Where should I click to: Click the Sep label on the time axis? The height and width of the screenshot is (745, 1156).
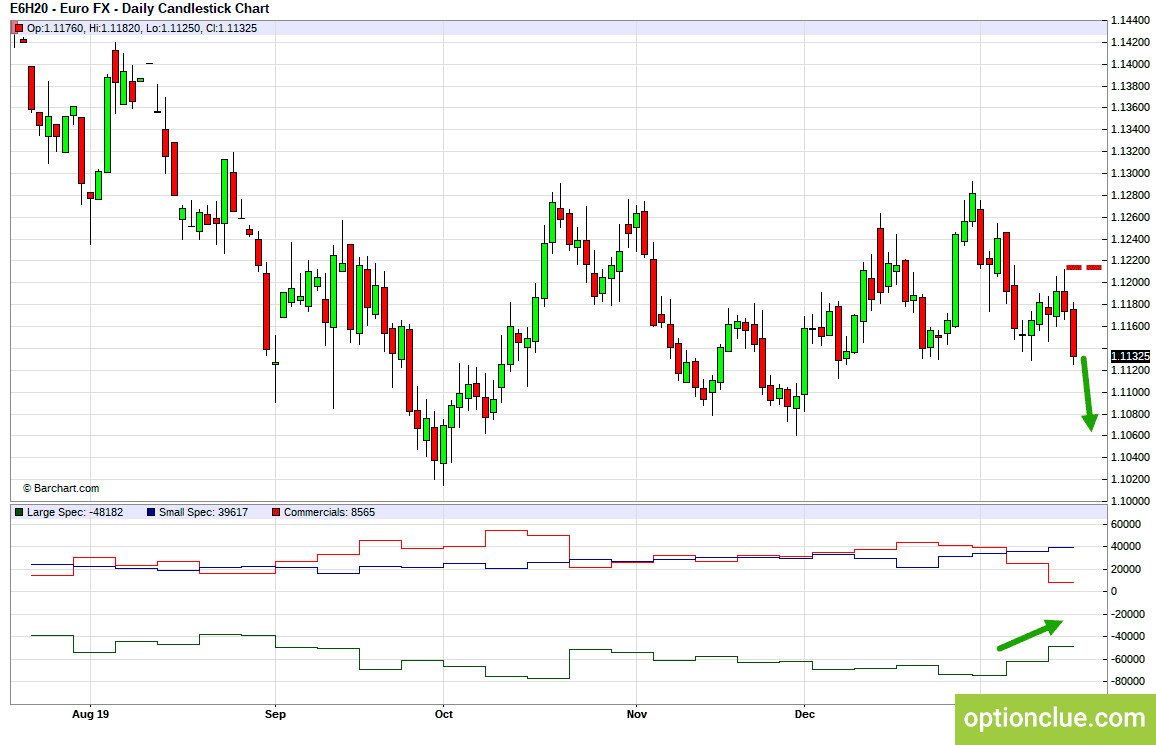[275, 714]
